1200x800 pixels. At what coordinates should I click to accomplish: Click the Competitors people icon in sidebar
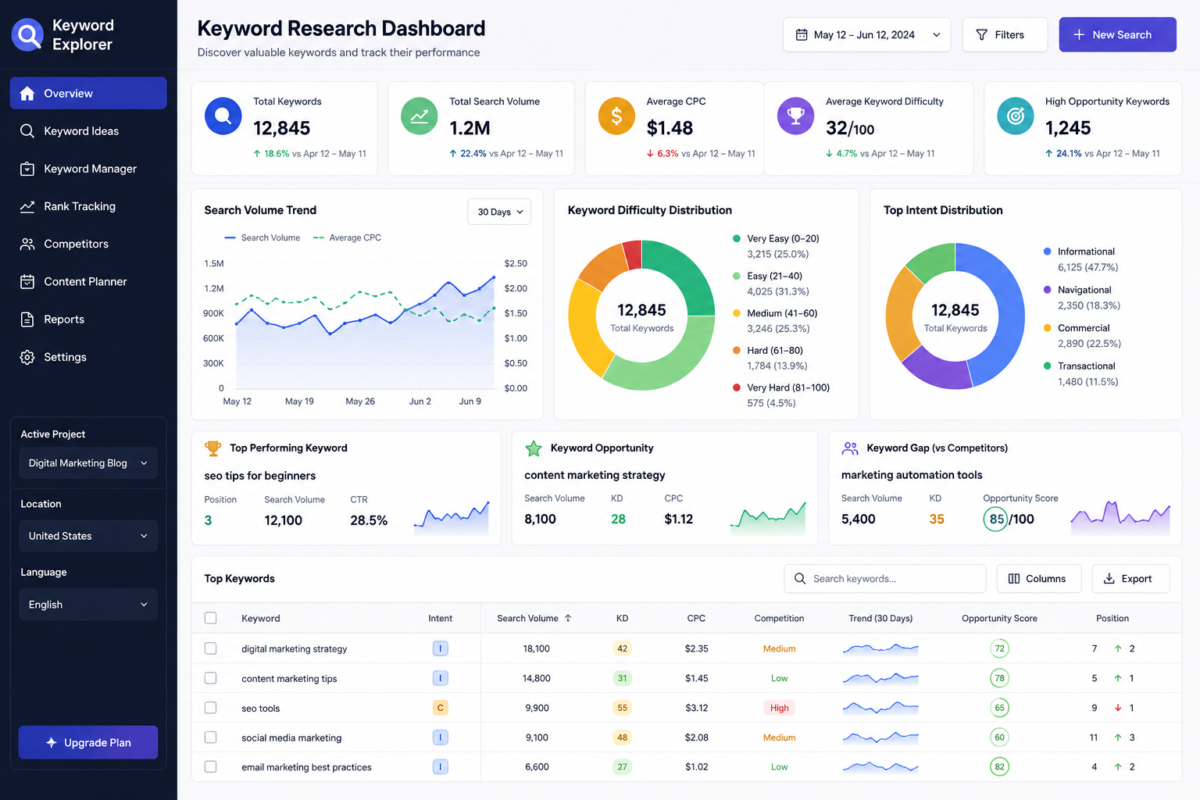pyautogui.click(x=27, y=244)
